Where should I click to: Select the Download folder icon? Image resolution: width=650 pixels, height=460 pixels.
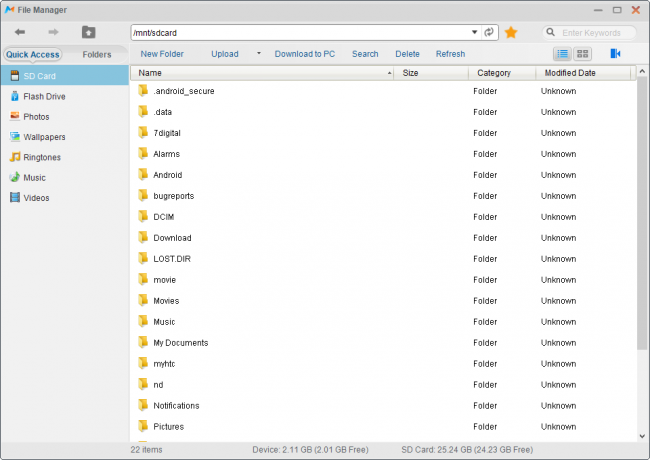[x=143, y=237]
